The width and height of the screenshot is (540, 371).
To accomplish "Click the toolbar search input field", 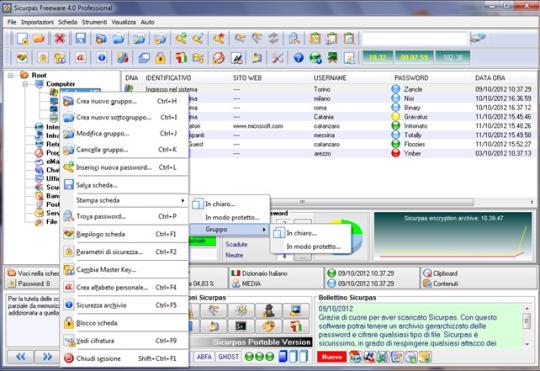I will tap(415, 39).
